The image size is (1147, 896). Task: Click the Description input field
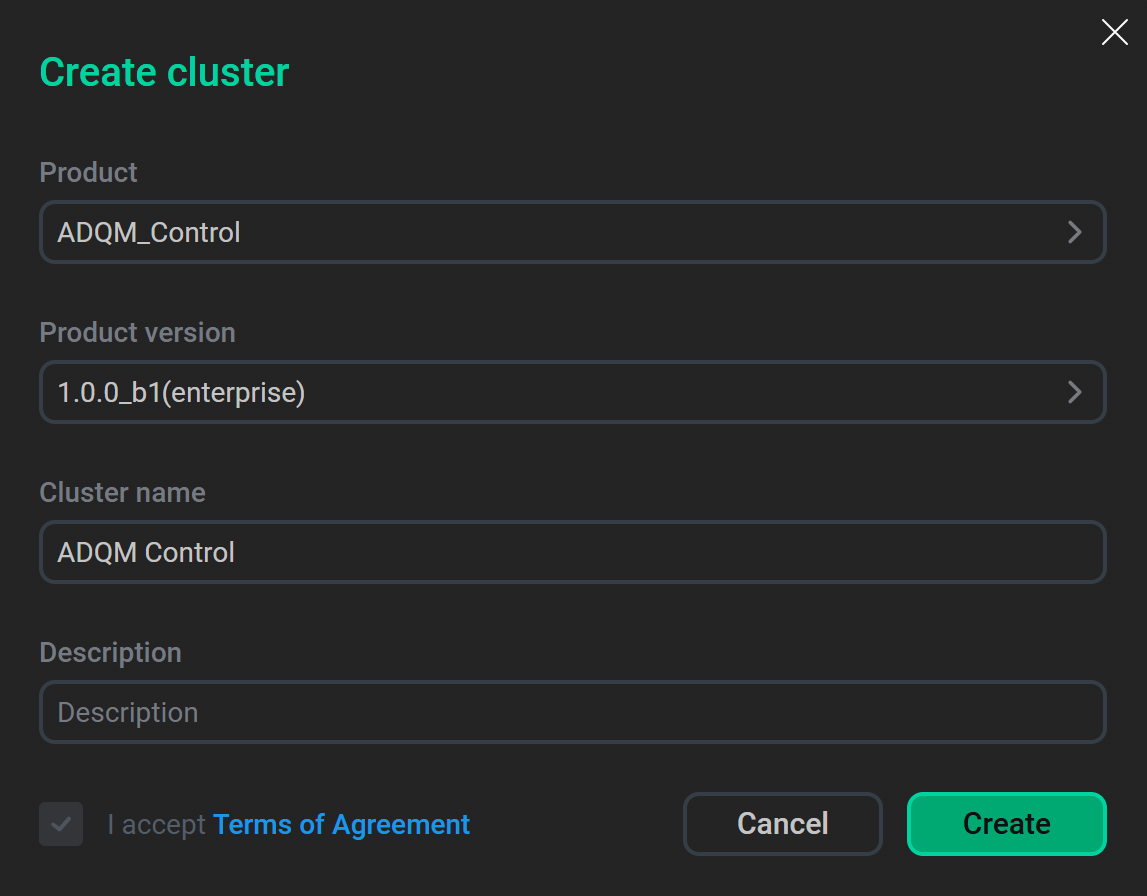pyautogui.click(x=572, y=712)
